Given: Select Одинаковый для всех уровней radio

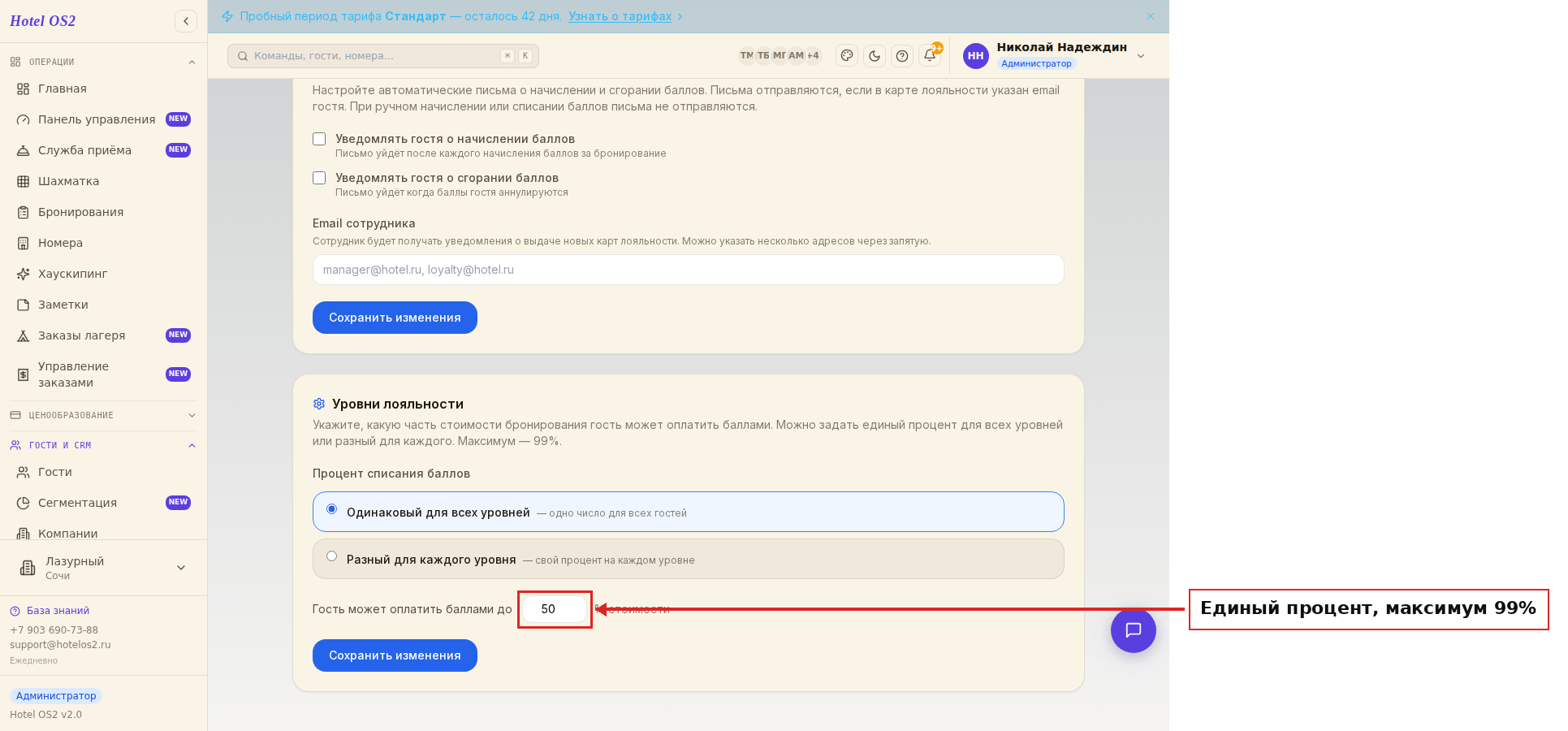Looking at the screenshot, I should pos(331,509).
